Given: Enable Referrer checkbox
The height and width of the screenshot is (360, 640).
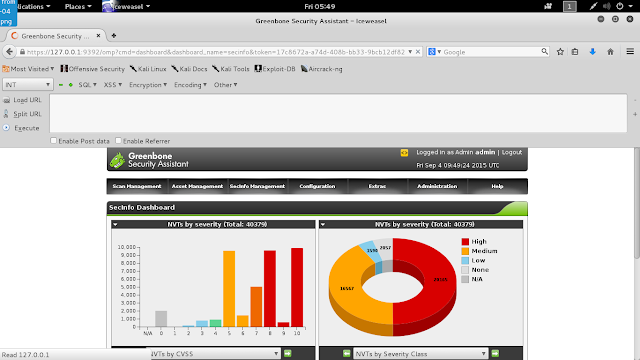Looking at the screenshot, I should pos(118,140).
